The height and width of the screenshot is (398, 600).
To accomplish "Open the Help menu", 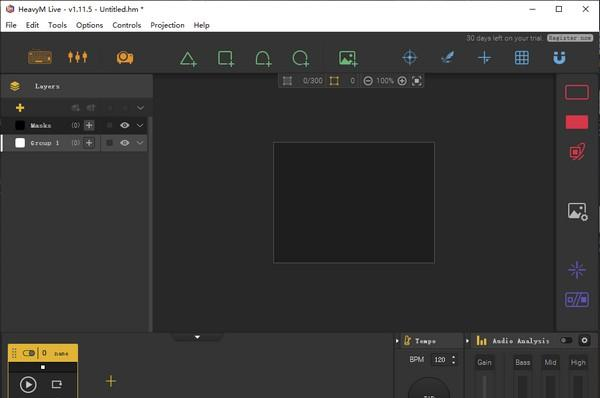I will [x=201, y=25].
